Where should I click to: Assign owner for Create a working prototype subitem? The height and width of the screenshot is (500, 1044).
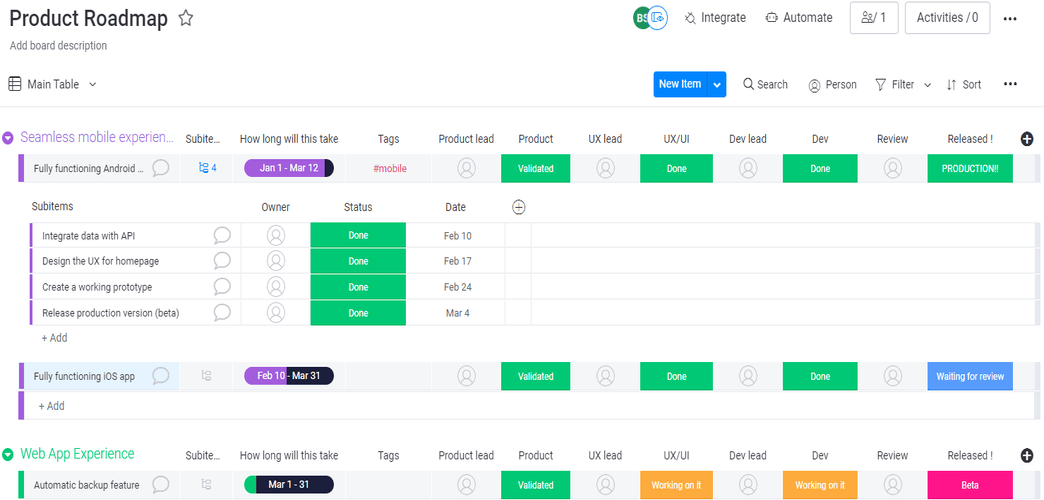[x=276, y=287]
